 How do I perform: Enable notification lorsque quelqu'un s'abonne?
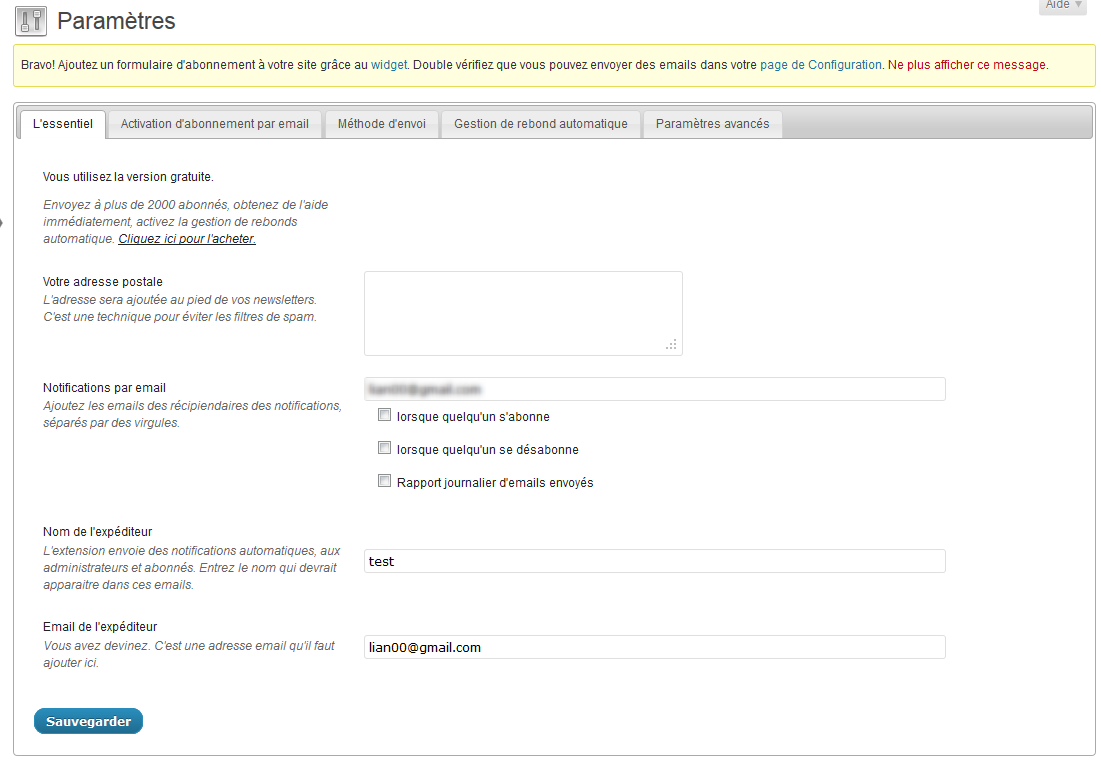click(384, 415)
